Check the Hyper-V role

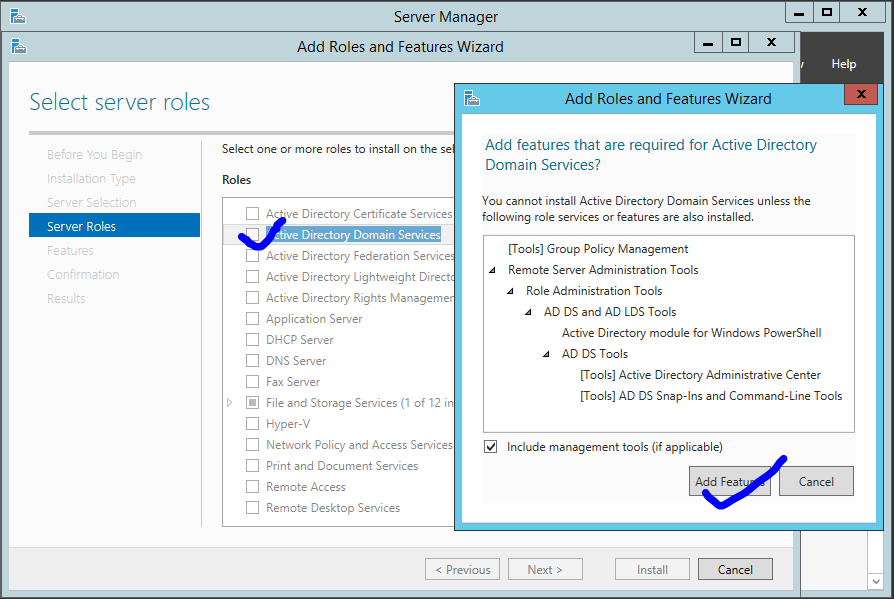pyautogui.click(x=252, y=423)
